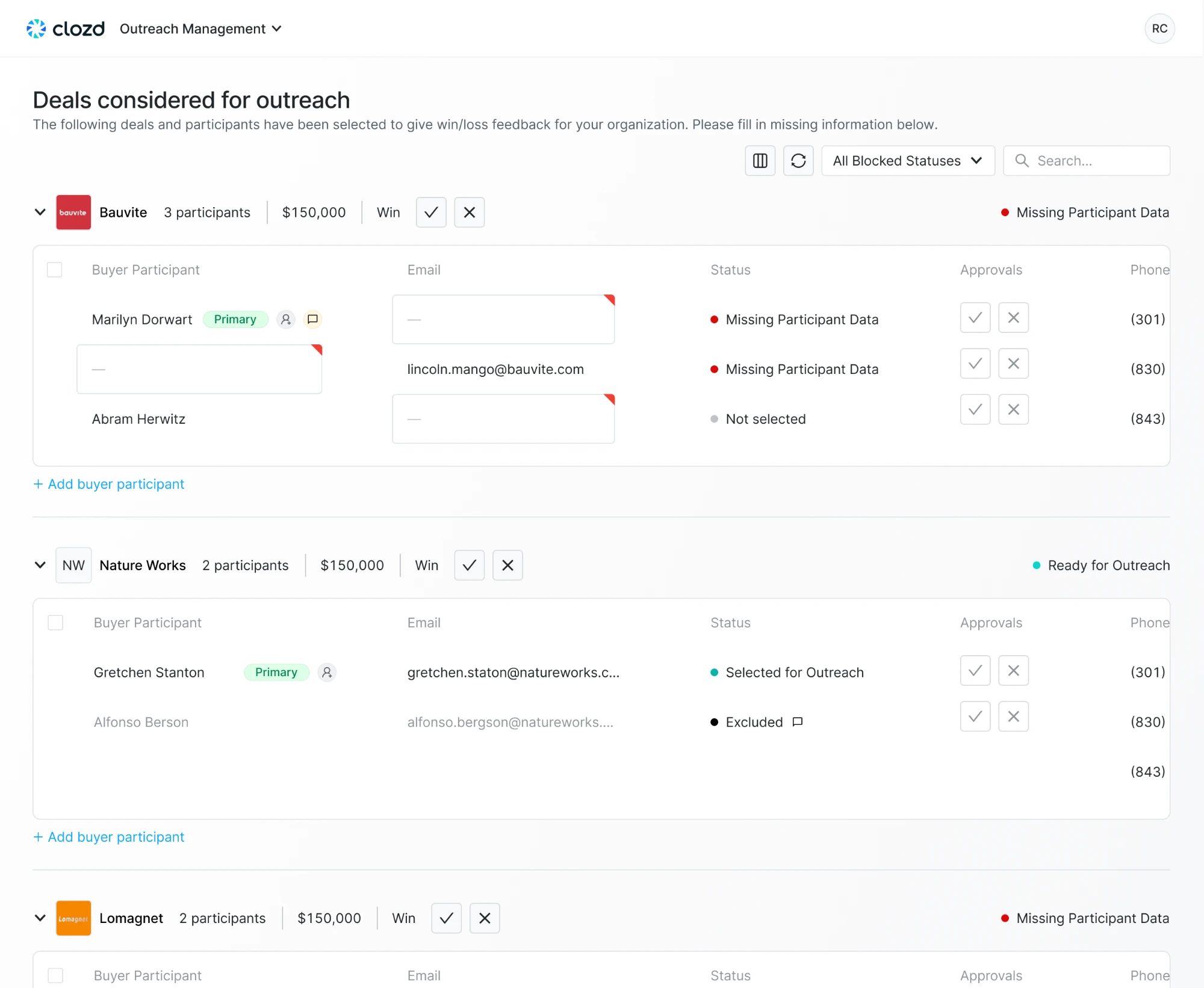Click person icon beside Gretchen Stanton
Image resolution: width=1204 pixels, height=988 pixels.
327,672
